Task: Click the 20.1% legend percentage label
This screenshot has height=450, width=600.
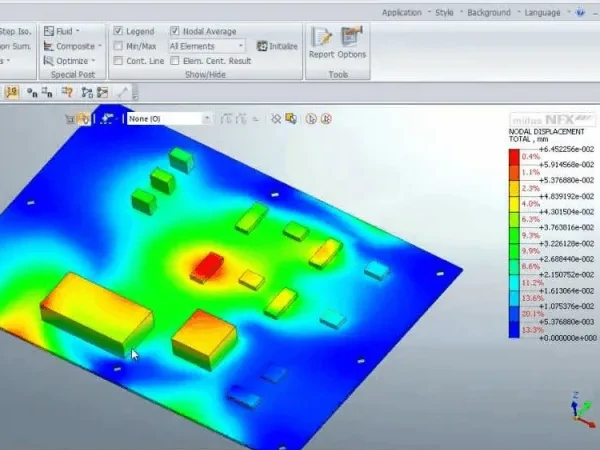Action: [533, 314]
